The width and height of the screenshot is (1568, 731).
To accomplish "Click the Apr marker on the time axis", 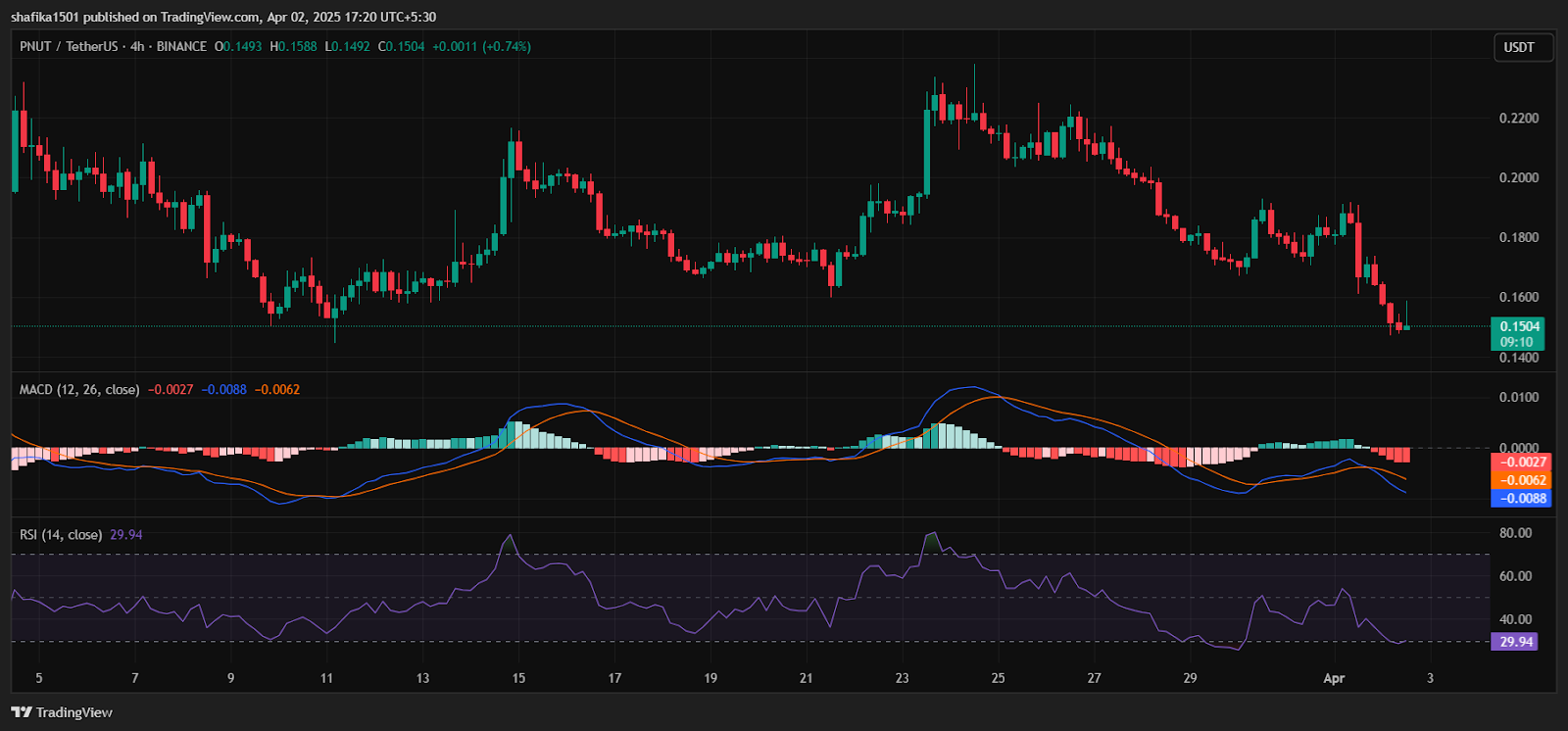I will (1334, 678).
